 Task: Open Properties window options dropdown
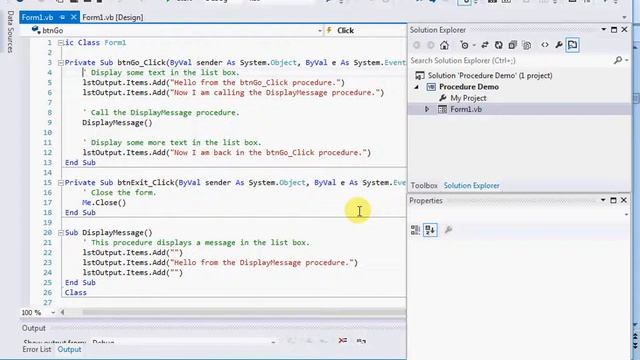603,200
